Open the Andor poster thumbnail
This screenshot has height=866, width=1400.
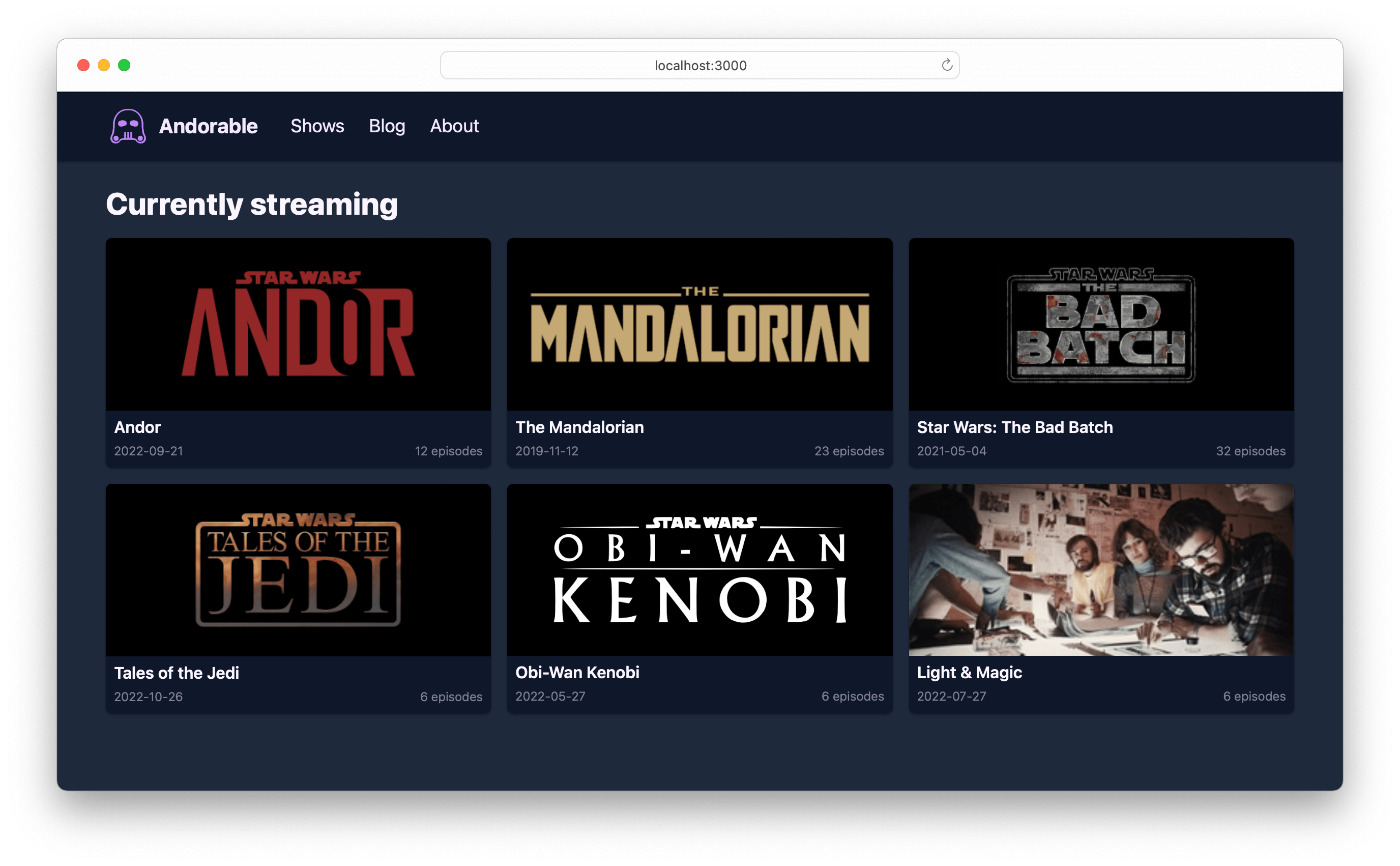click(298, 324)
